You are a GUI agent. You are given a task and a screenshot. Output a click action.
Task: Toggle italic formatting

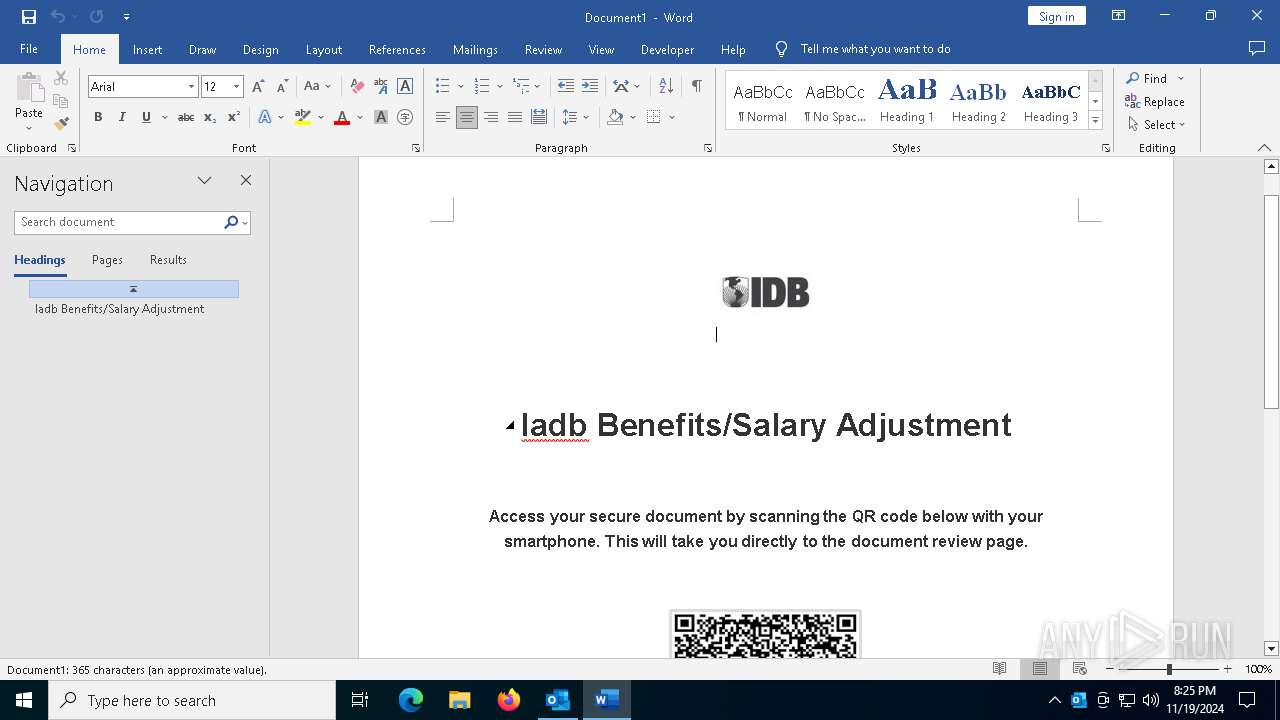click(122, 117)
